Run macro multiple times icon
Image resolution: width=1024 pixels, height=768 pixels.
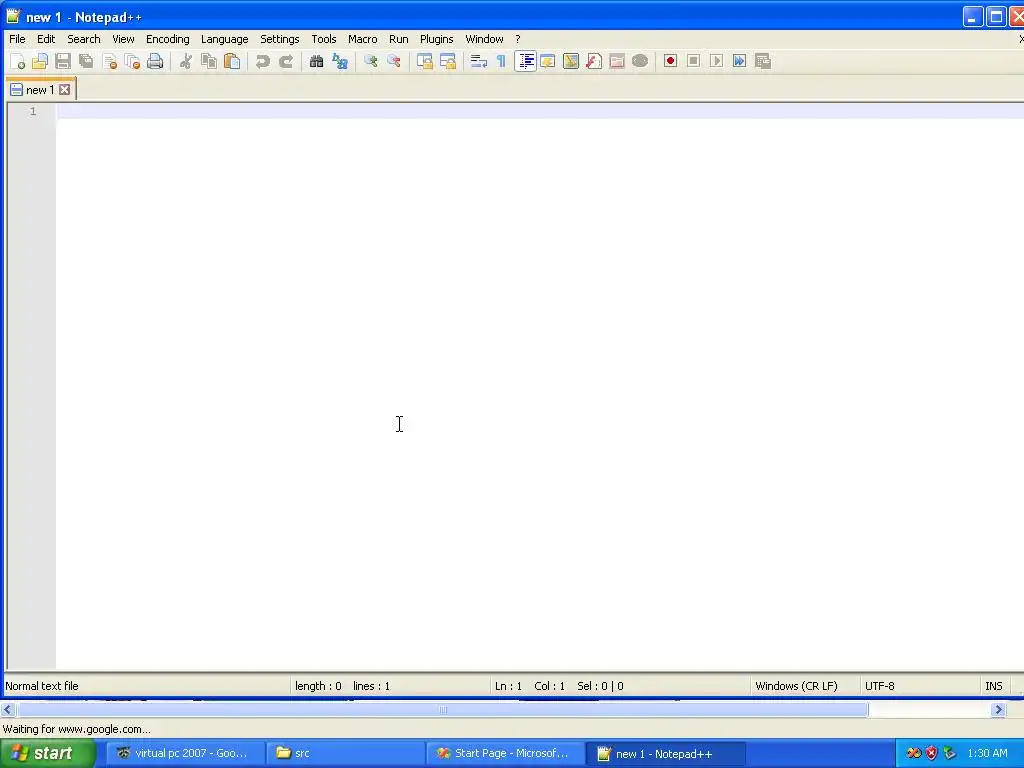pos(739,61)
